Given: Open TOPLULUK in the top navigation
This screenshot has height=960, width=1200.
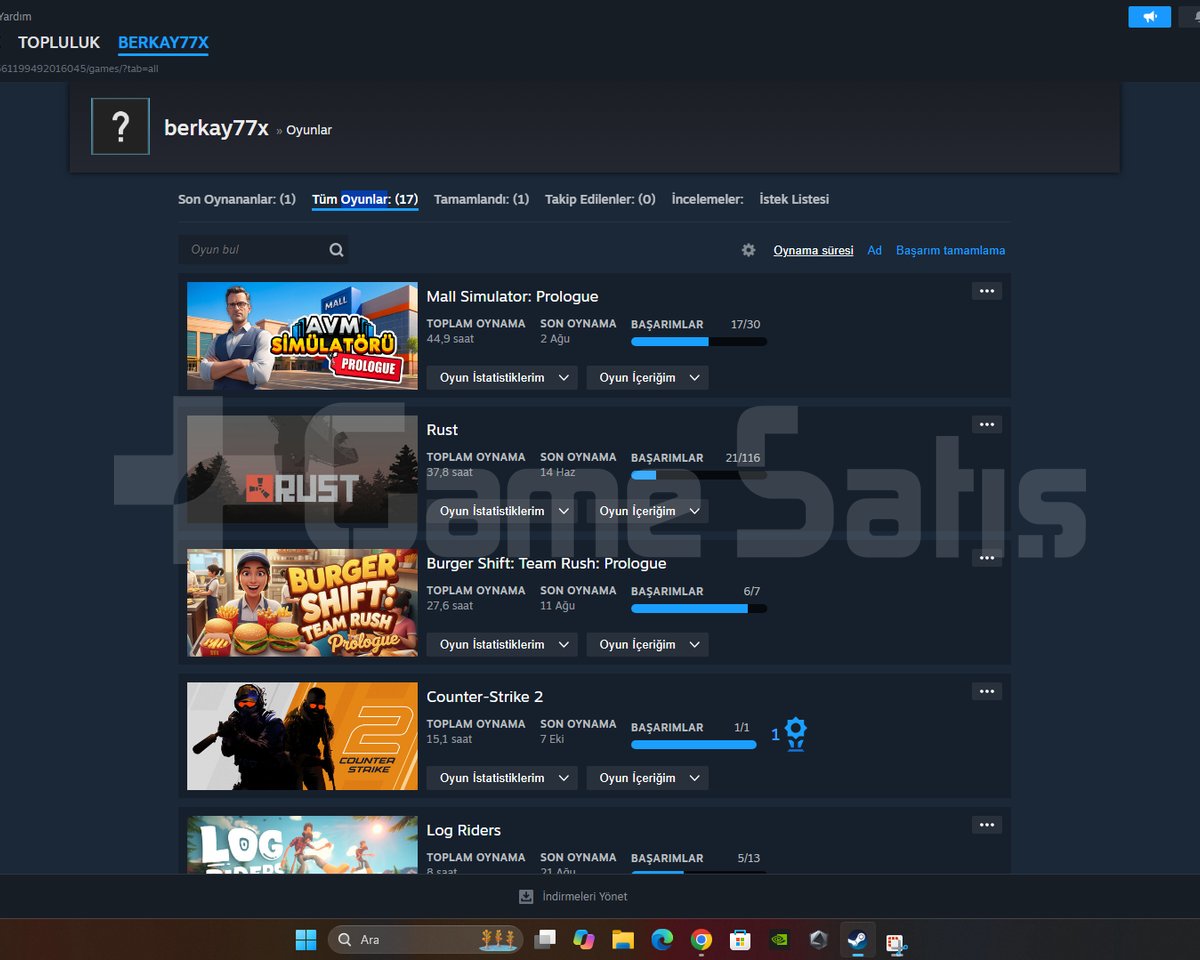Looking at the screenshot, I should (59, 42).
